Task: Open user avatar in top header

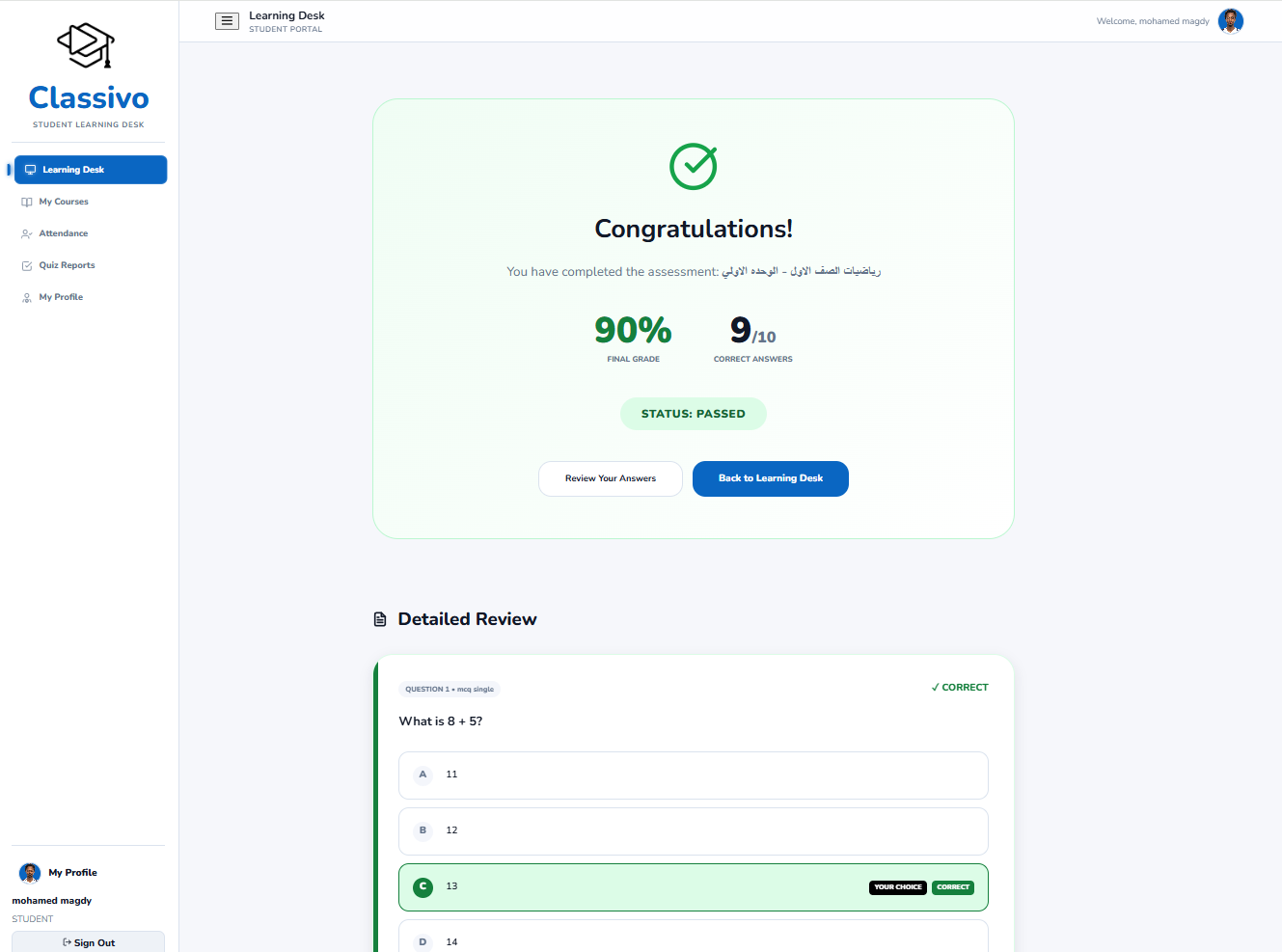Action: 1231,20
